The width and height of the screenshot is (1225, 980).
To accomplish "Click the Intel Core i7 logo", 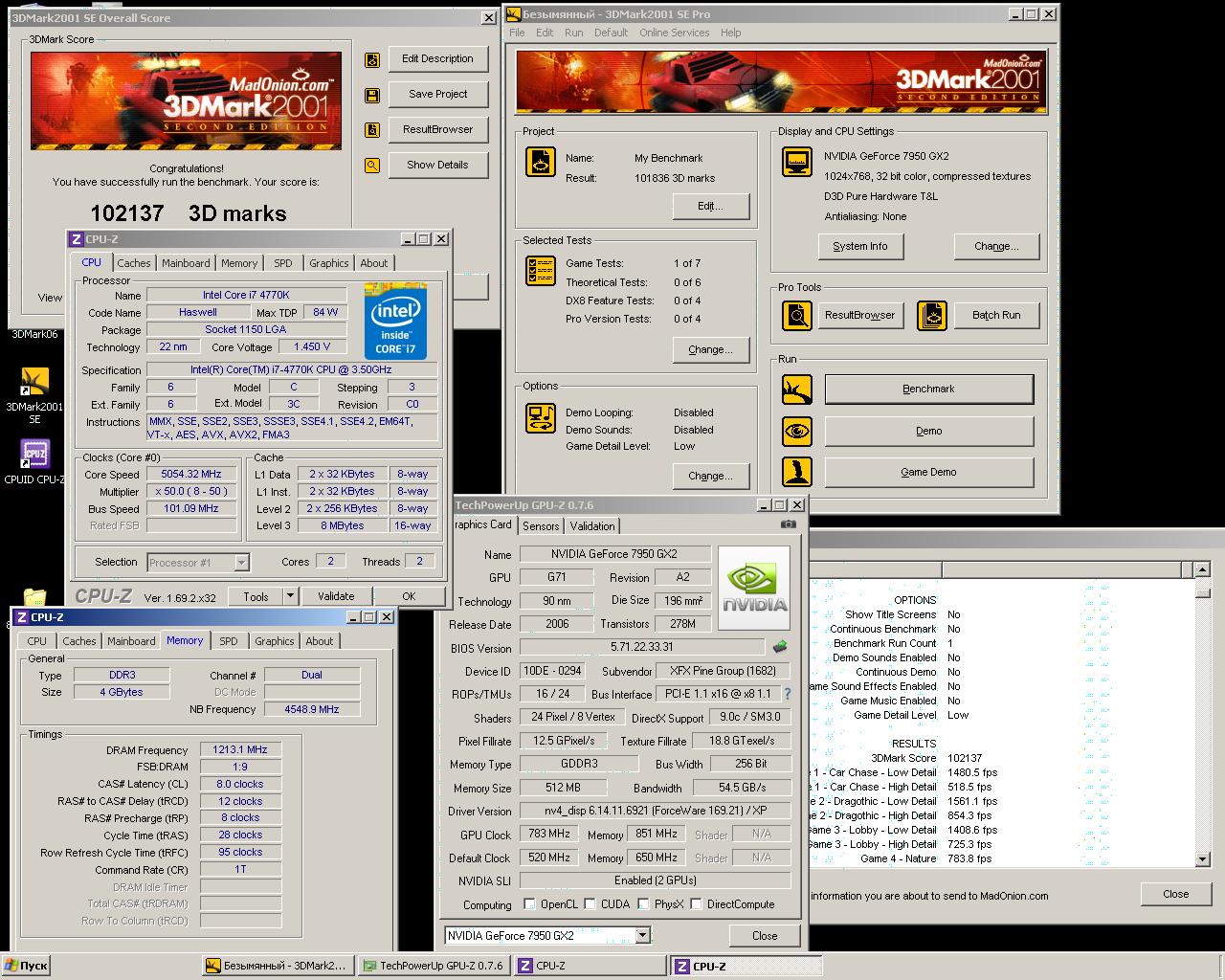I will click(395, 322).
